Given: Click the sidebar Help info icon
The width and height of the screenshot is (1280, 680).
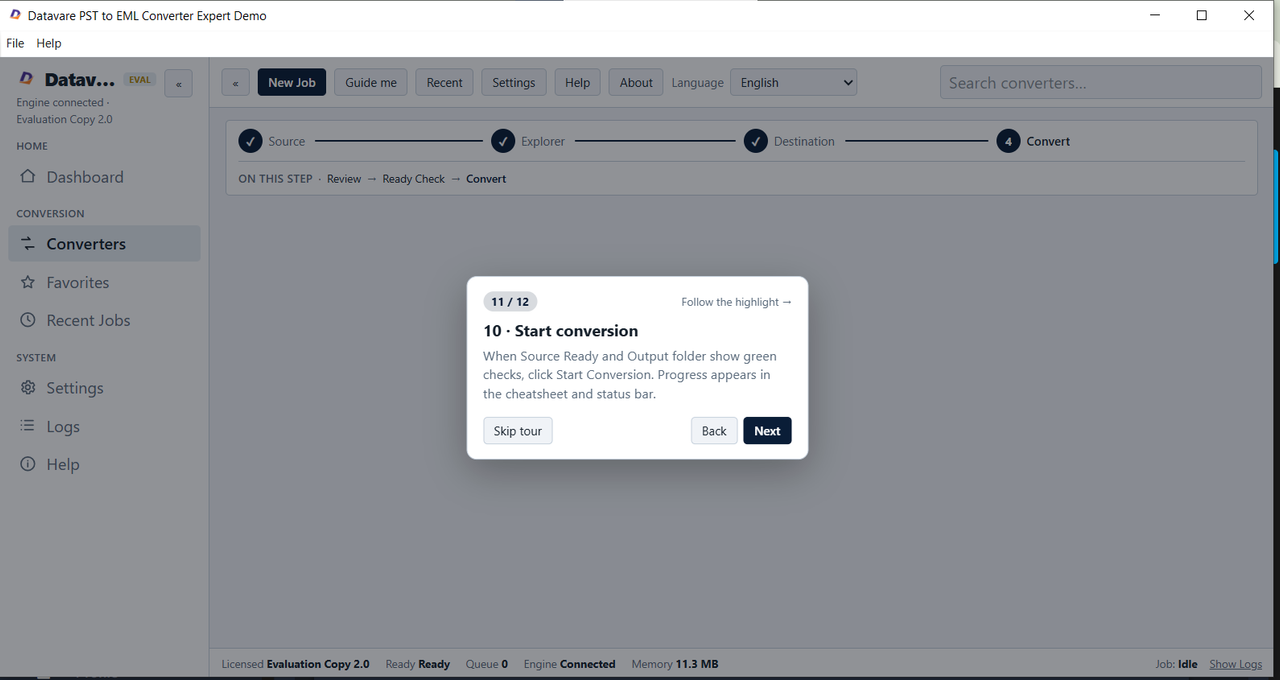Looking at the screenshot, I should pyautogui.click(x=28, y=464).
